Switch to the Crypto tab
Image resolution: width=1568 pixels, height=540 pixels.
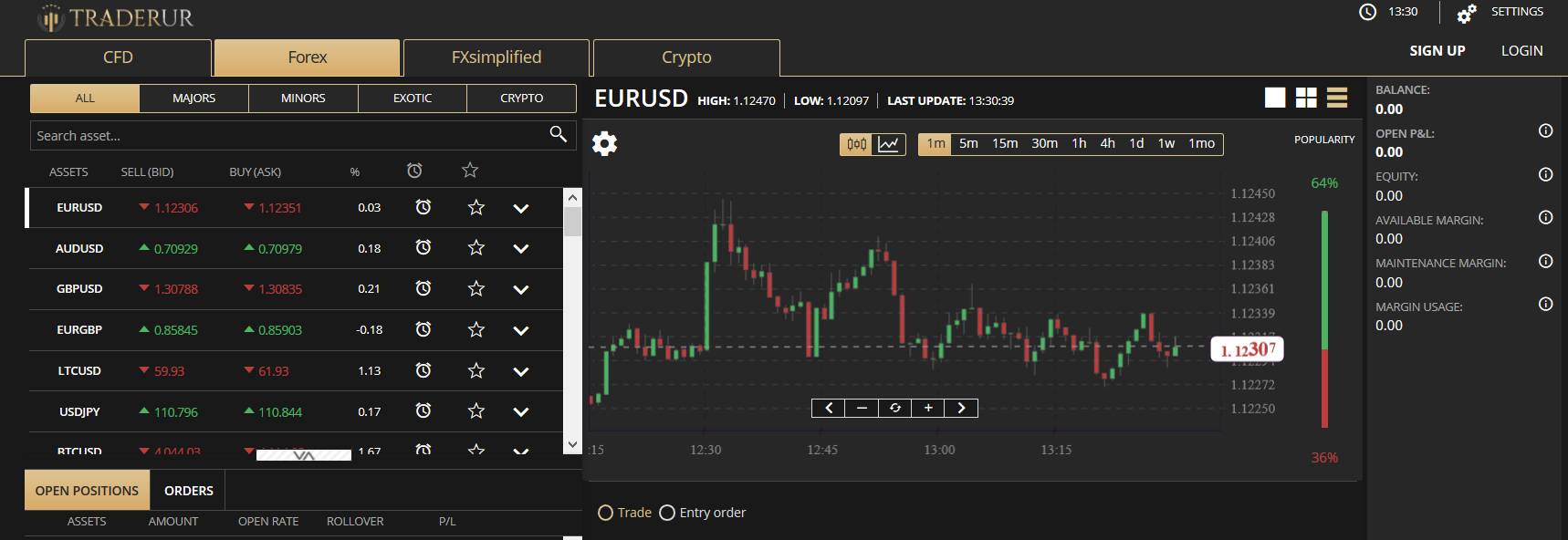pos(686,57)
